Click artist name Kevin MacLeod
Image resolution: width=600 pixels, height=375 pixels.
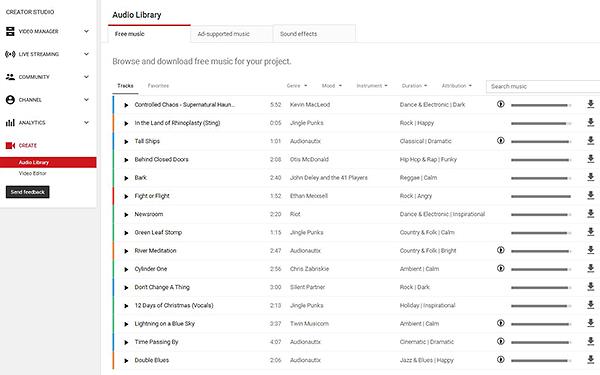tap(310, 104)
